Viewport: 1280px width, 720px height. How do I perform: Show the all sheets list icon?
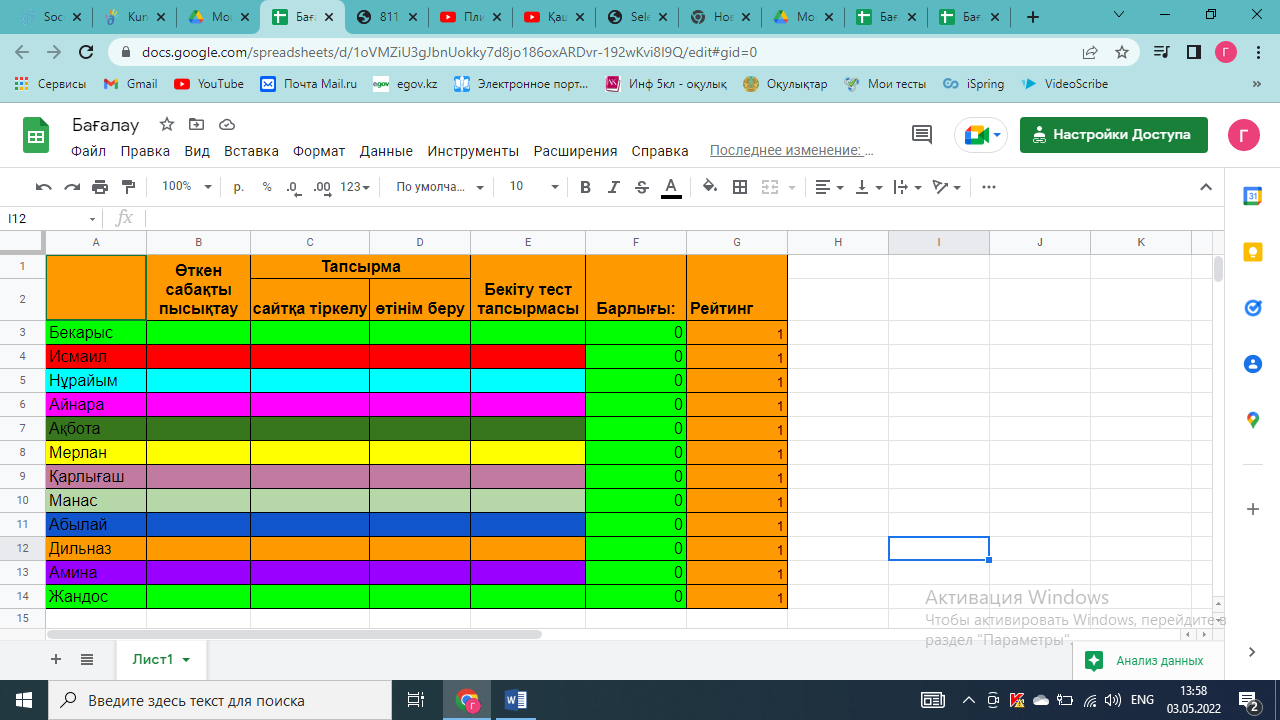point(87,659)
